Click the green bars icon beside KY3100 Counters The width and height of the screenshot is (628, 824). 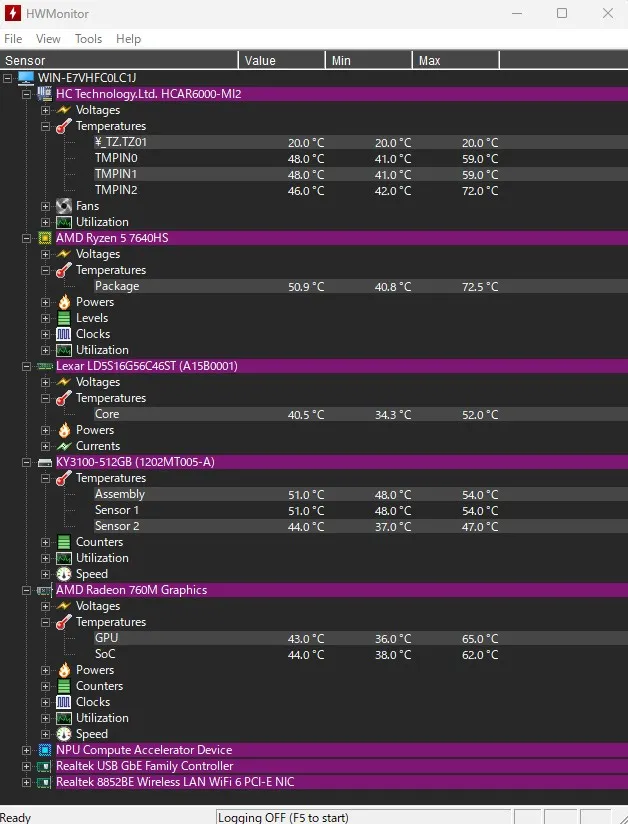[64, 542]
